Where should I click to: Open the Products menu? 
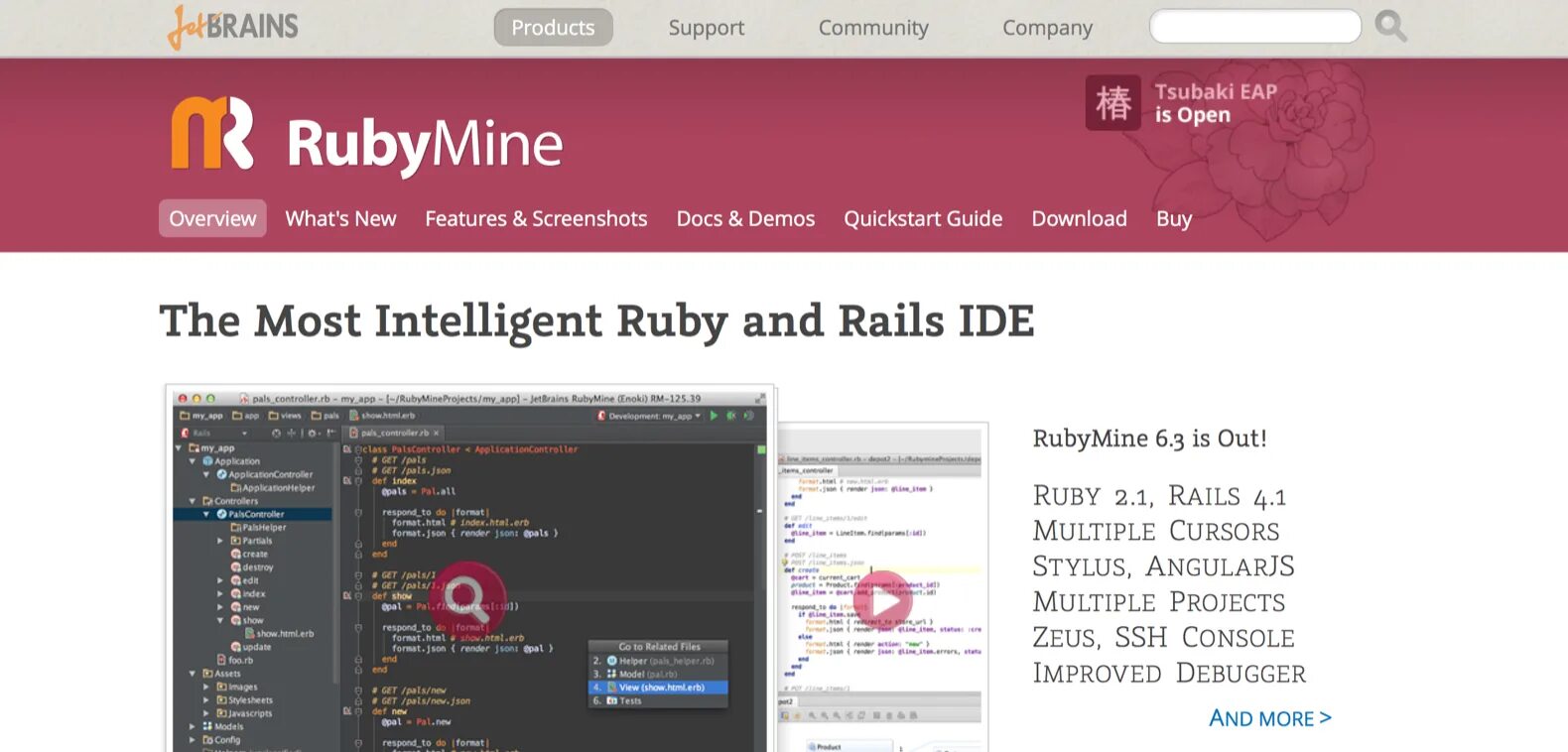tap(553, 28)
